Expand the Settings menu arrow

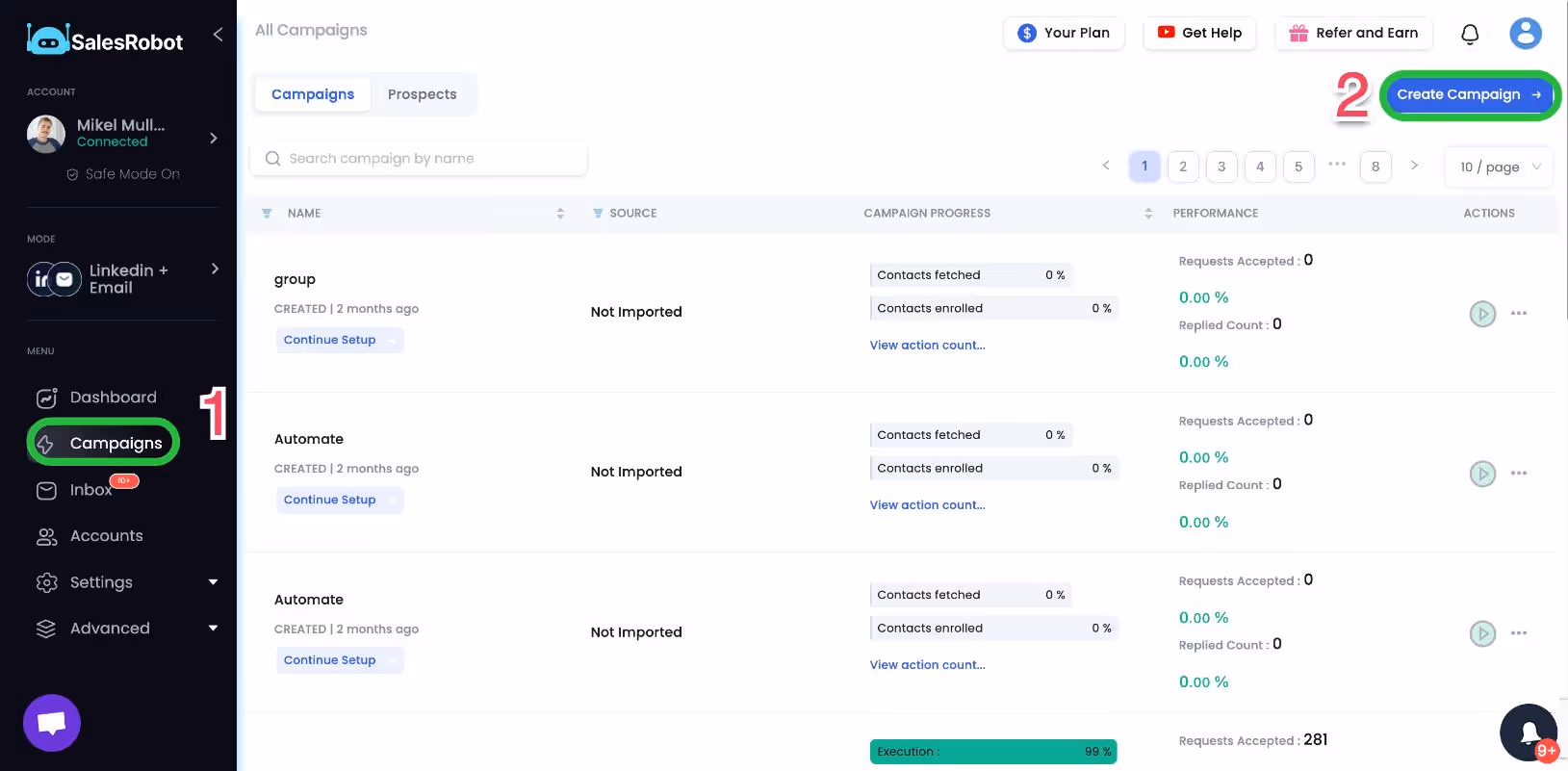pyautogui.click(x=213, y=582)
